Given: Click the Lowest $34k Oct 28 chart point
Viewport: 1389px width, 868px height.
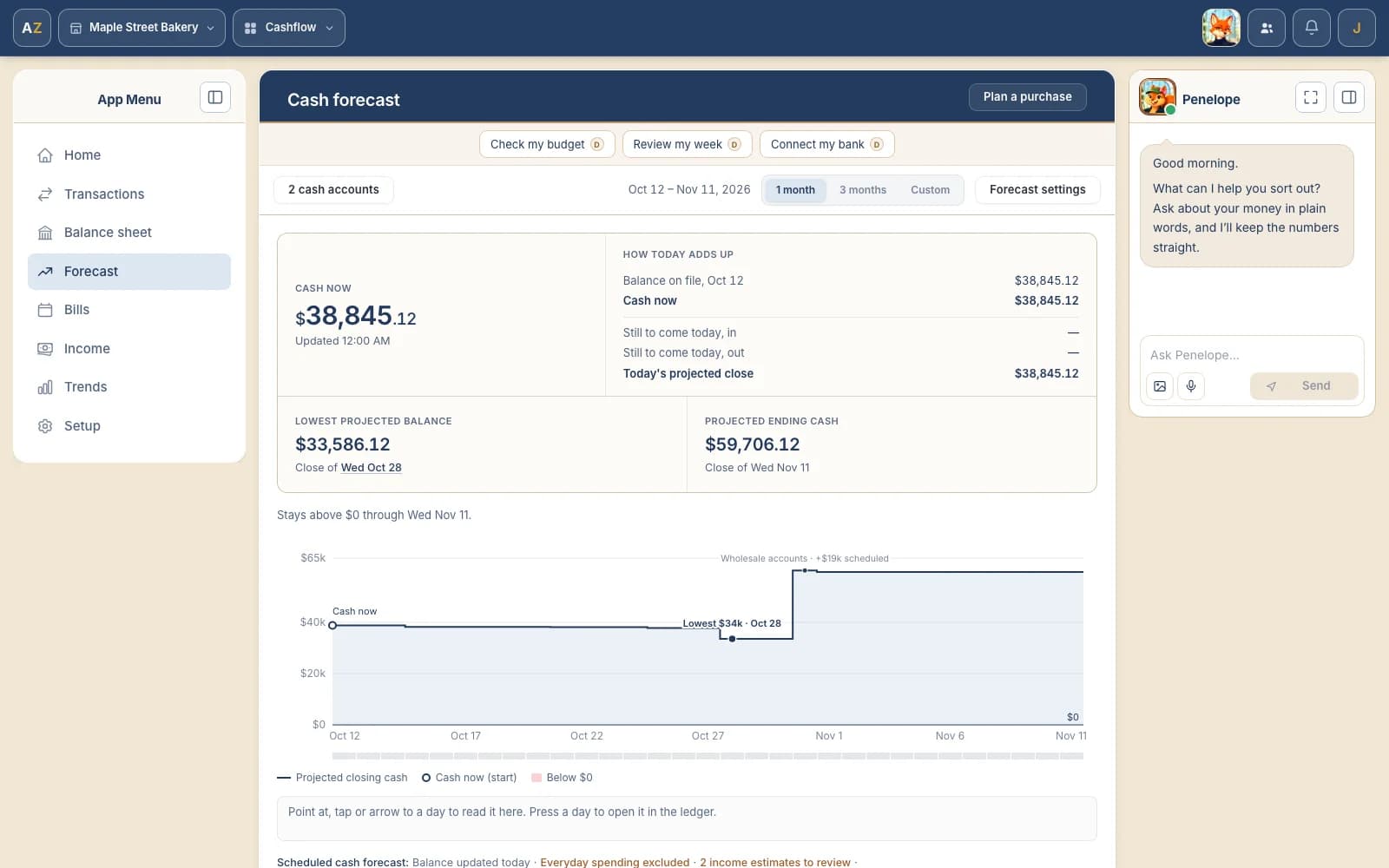Looking at the screenshot, I should [x=733, y=639].
